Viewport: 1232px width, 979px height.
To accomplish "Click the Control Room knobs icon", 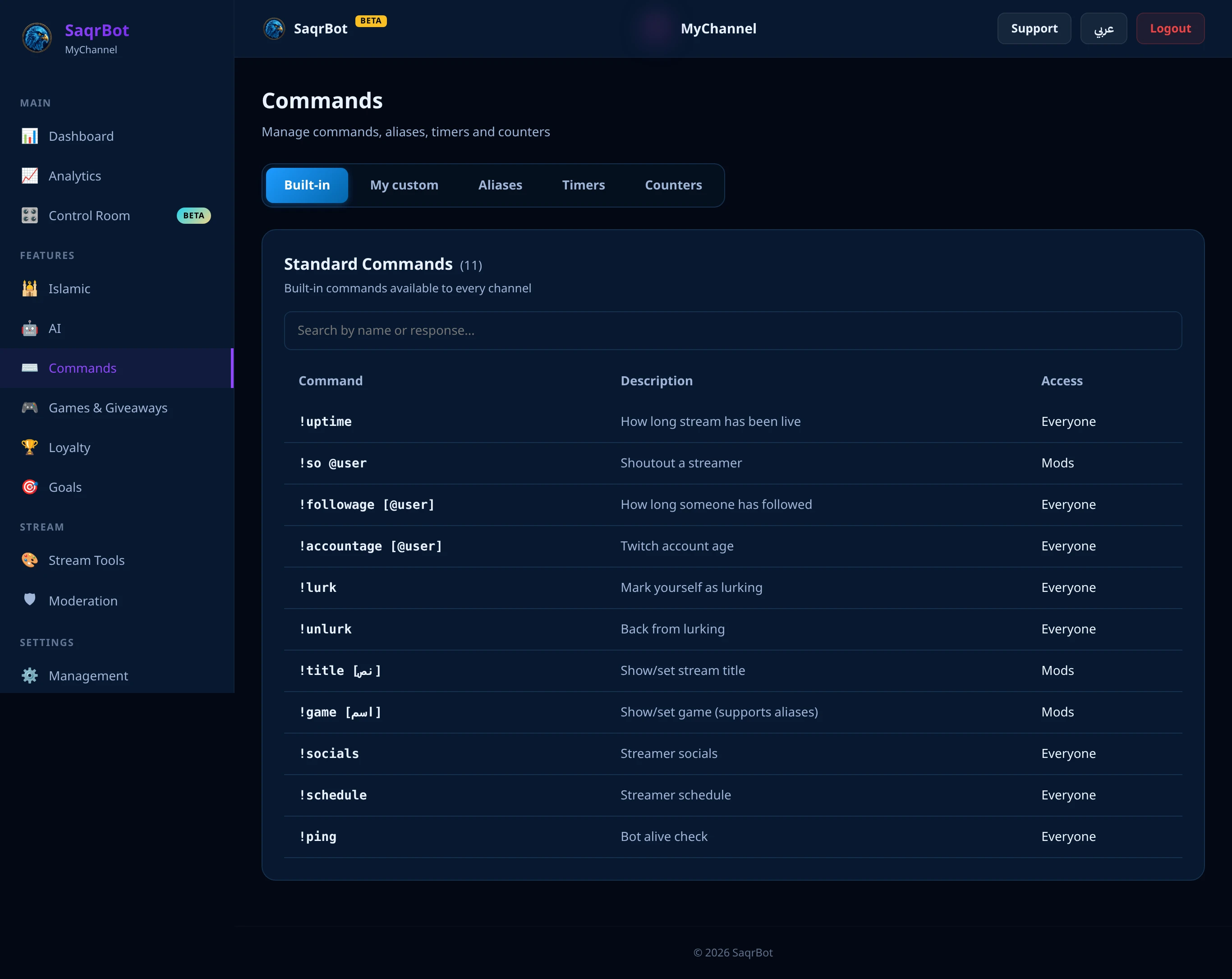I will pyautogui.click(x=30, y=216).
